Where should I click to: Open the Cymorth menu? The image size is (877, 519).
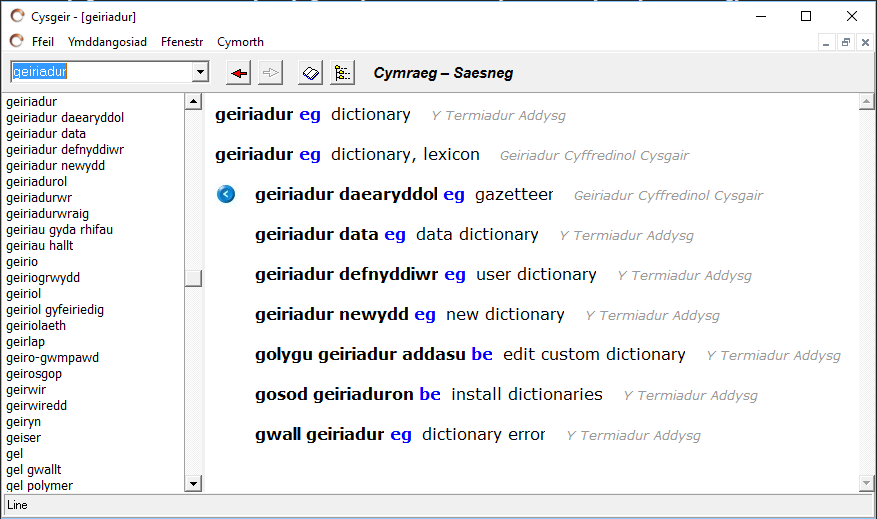[241, 42]
